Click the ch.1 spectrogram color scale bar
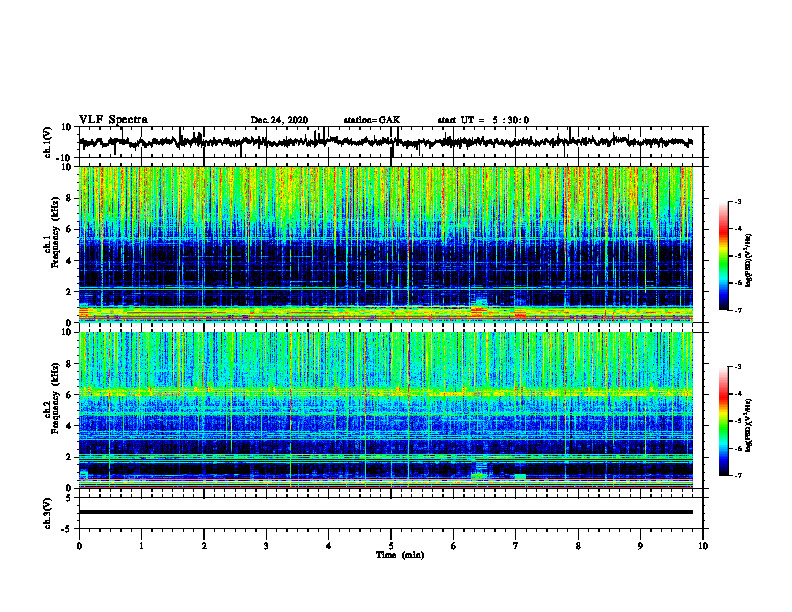 click(723, 256)
